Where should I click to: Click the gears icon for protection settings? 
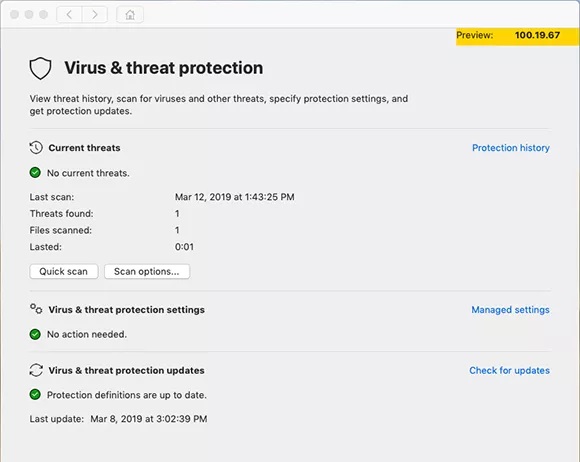point(36,309)
